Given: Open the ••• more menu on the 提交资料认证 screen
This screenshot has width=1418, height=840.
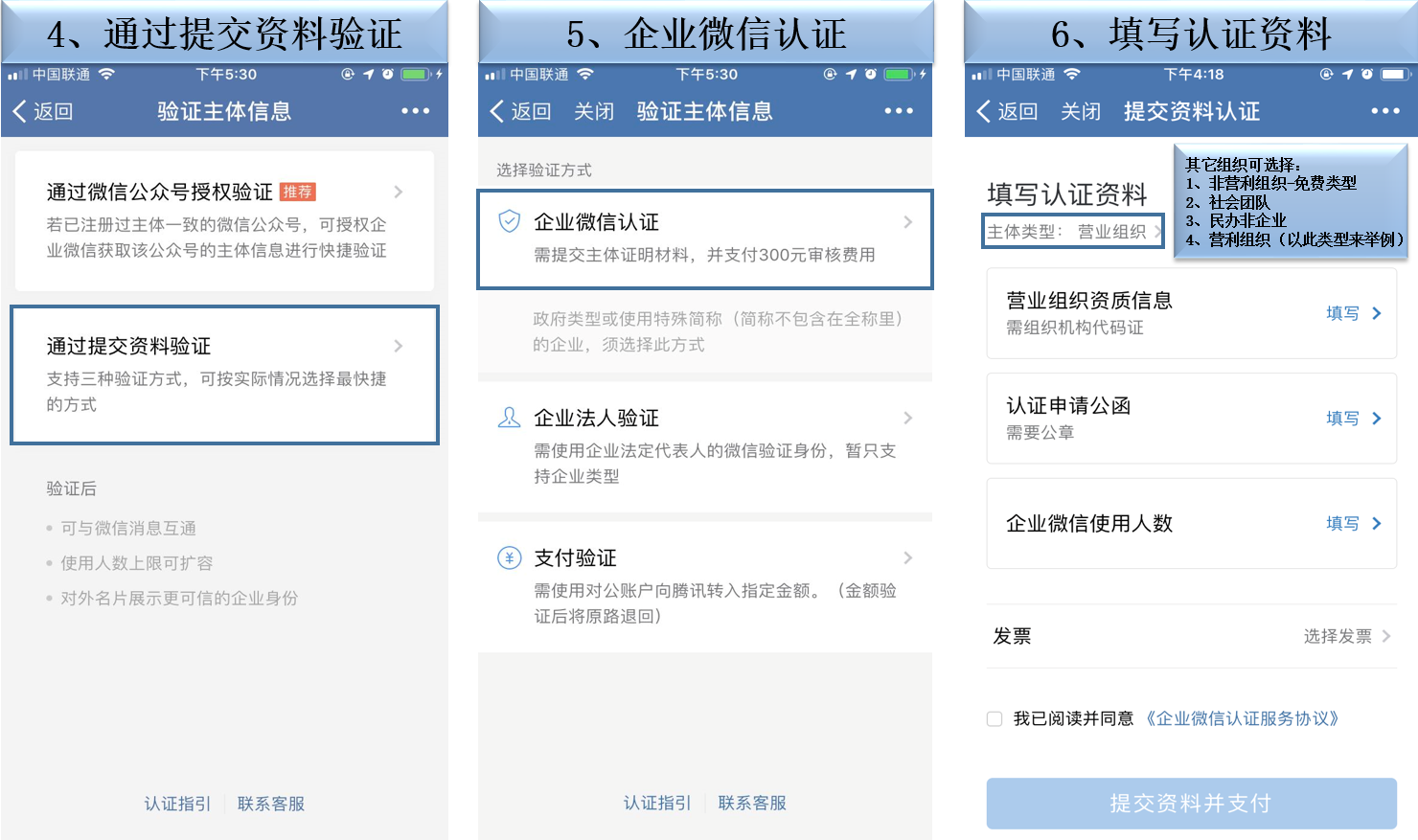Looking at the screenshot, I should coord(1385,111).
